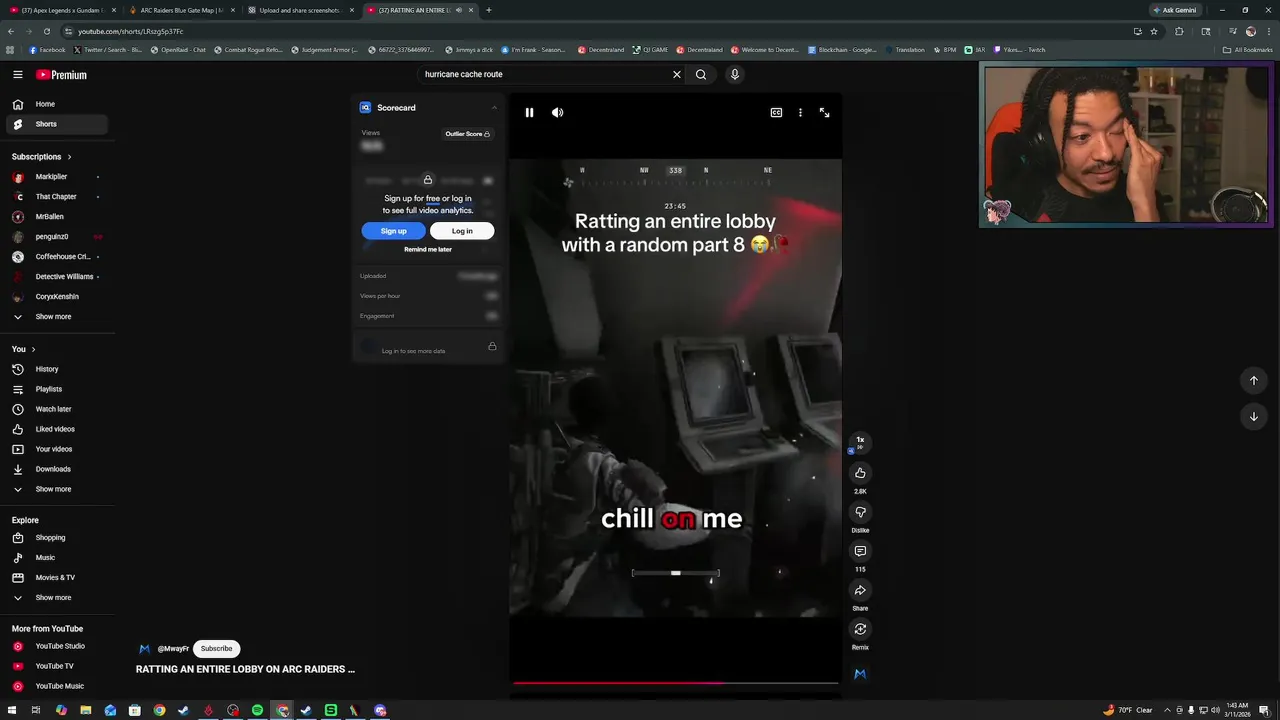This screenshot has width=1280, height=720.
Task: Open Liked videos in sidebar
Action: [57, 429]
